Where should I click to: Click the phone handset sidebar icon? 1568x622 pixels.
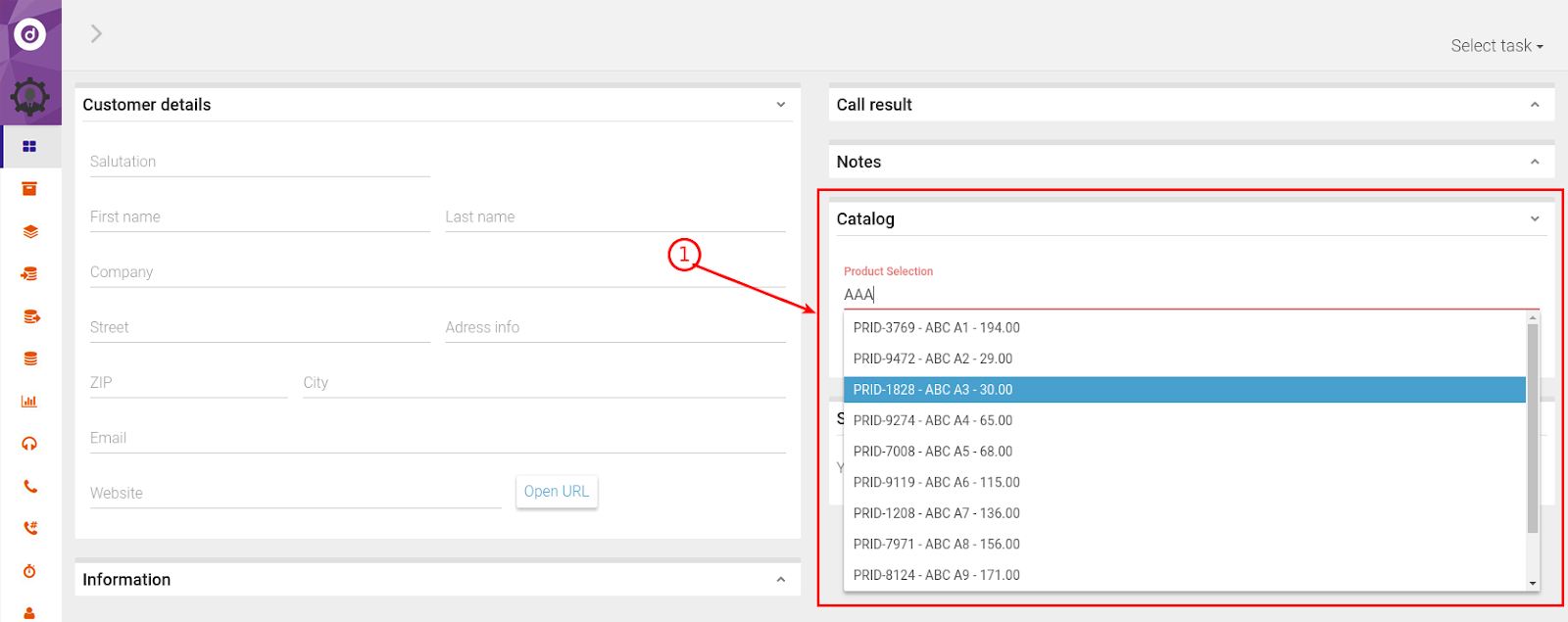pos(30,486)
